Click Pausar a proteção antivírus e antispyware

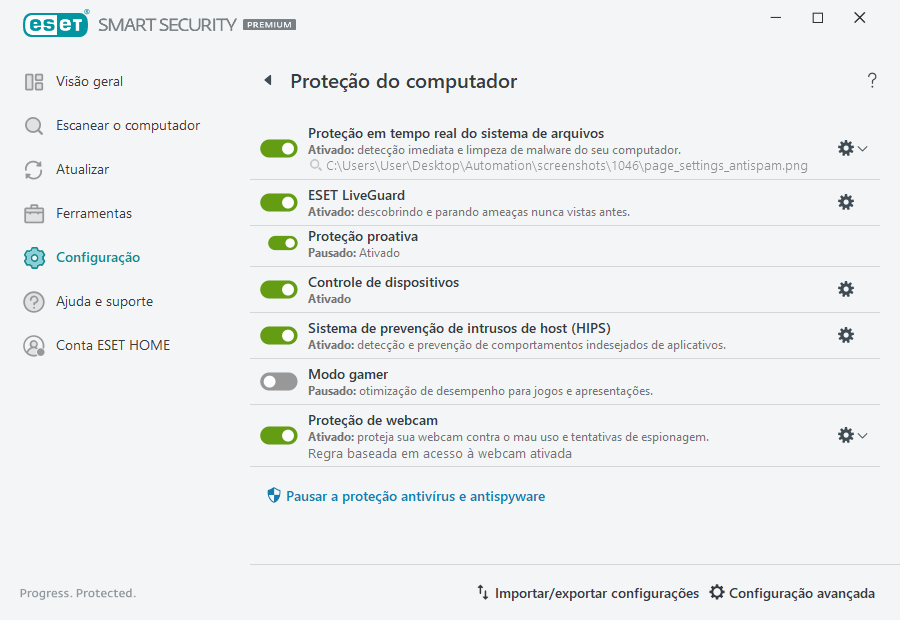tap(413, 495)
